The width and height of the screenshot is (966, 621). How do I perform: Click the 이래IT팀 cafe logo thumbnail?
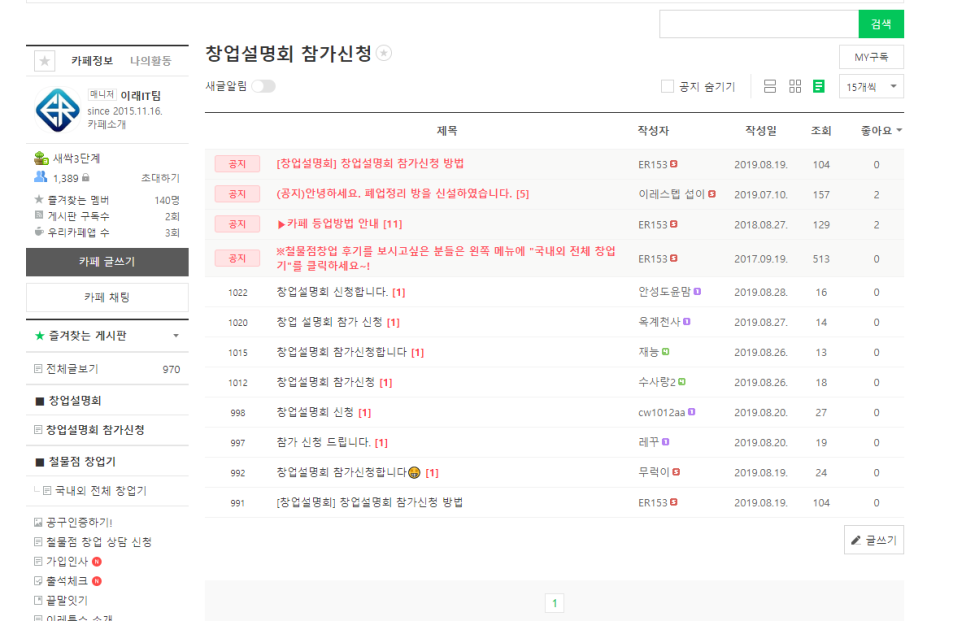57,111
